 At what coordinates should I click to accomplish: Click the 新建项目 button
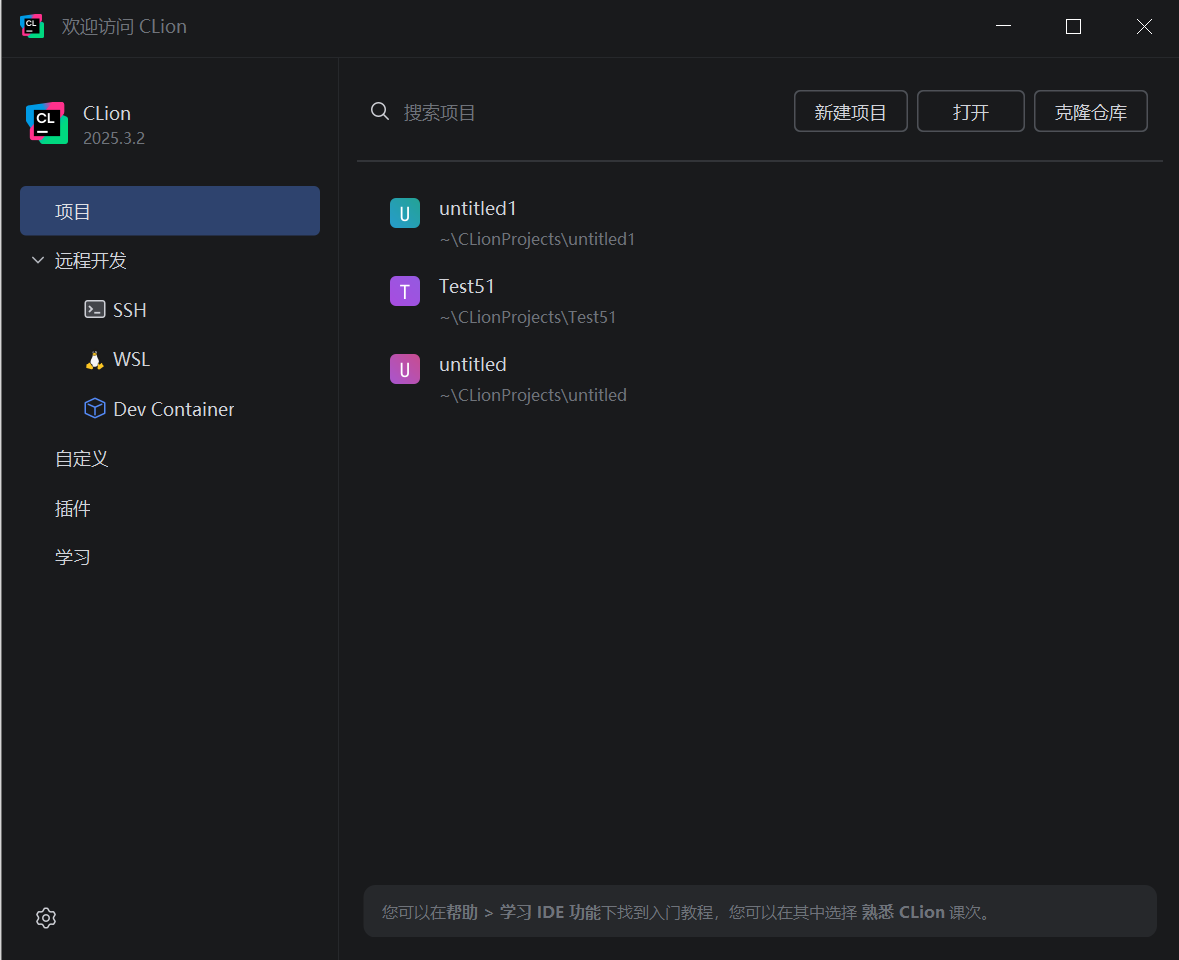click(x=850, y=111)
